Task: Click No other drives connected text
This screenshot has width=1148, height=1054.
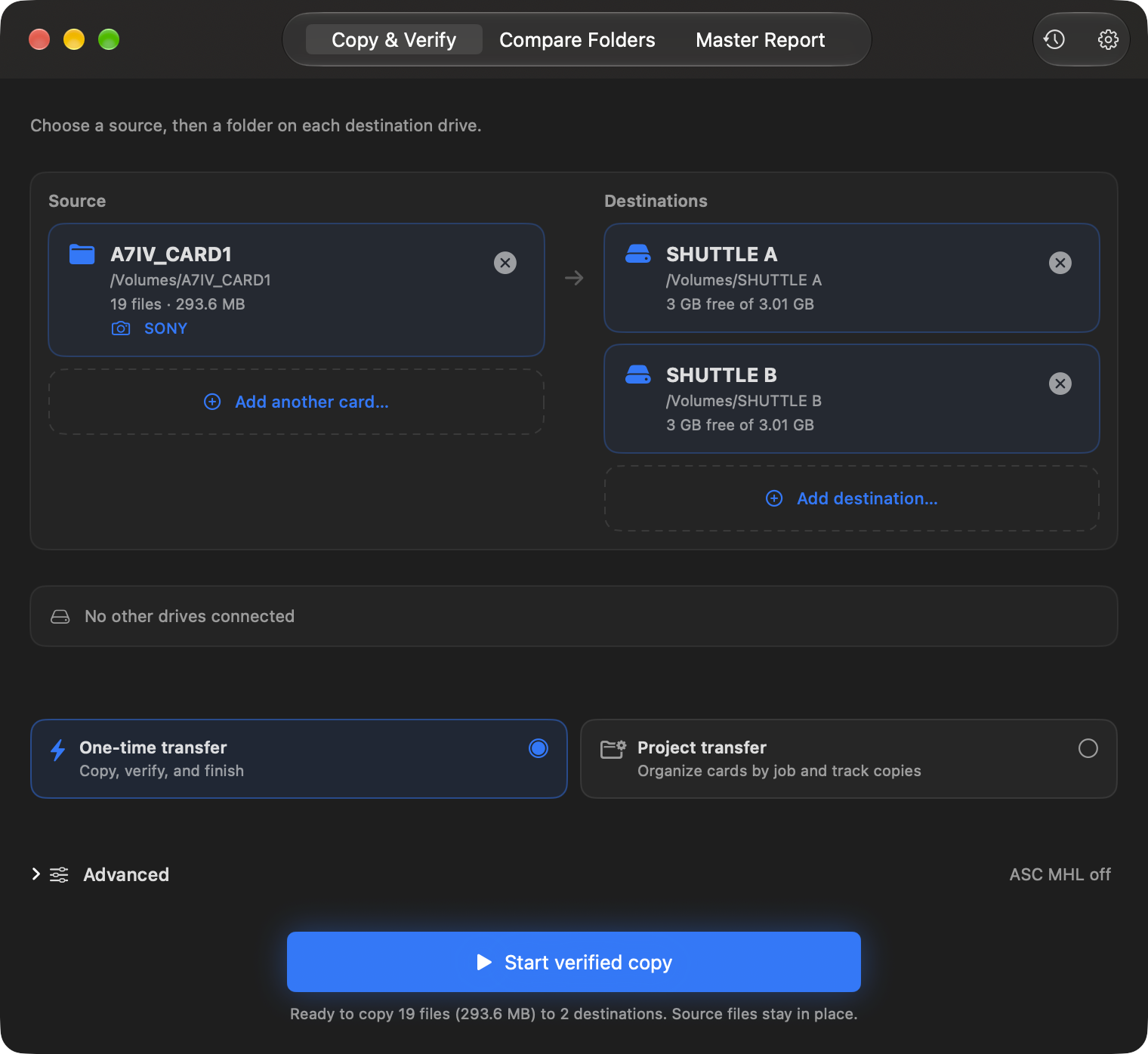Action: (x=190, y=616)
